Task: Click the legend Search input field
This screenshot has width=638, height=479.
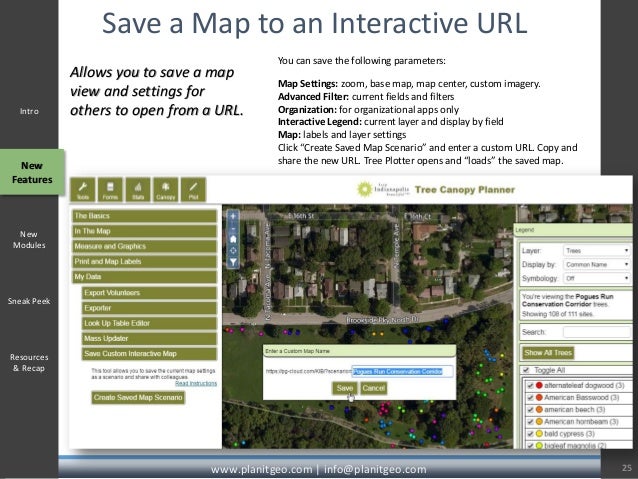Action: point(597,332)
